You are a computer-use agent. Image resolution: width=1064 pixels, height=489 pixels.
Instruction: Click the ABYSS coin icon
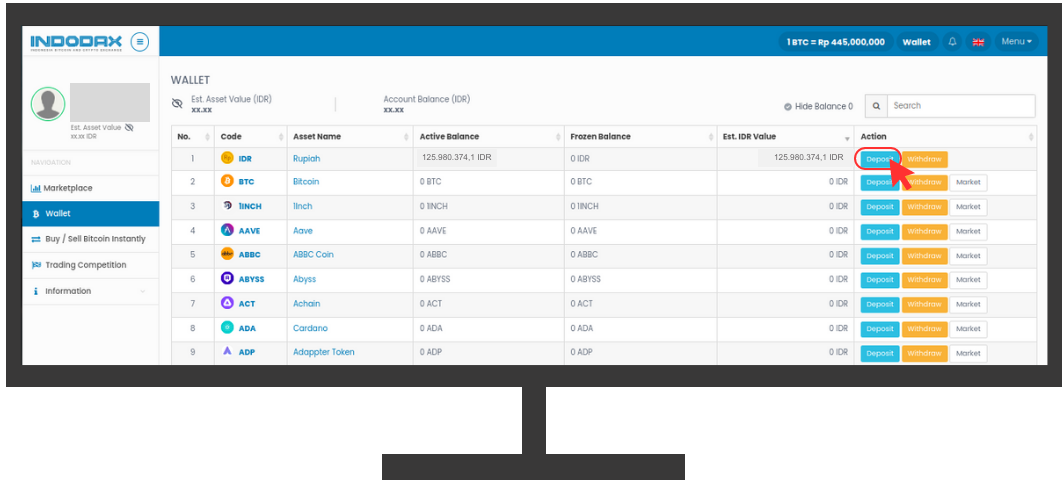(x=227, y=279)
